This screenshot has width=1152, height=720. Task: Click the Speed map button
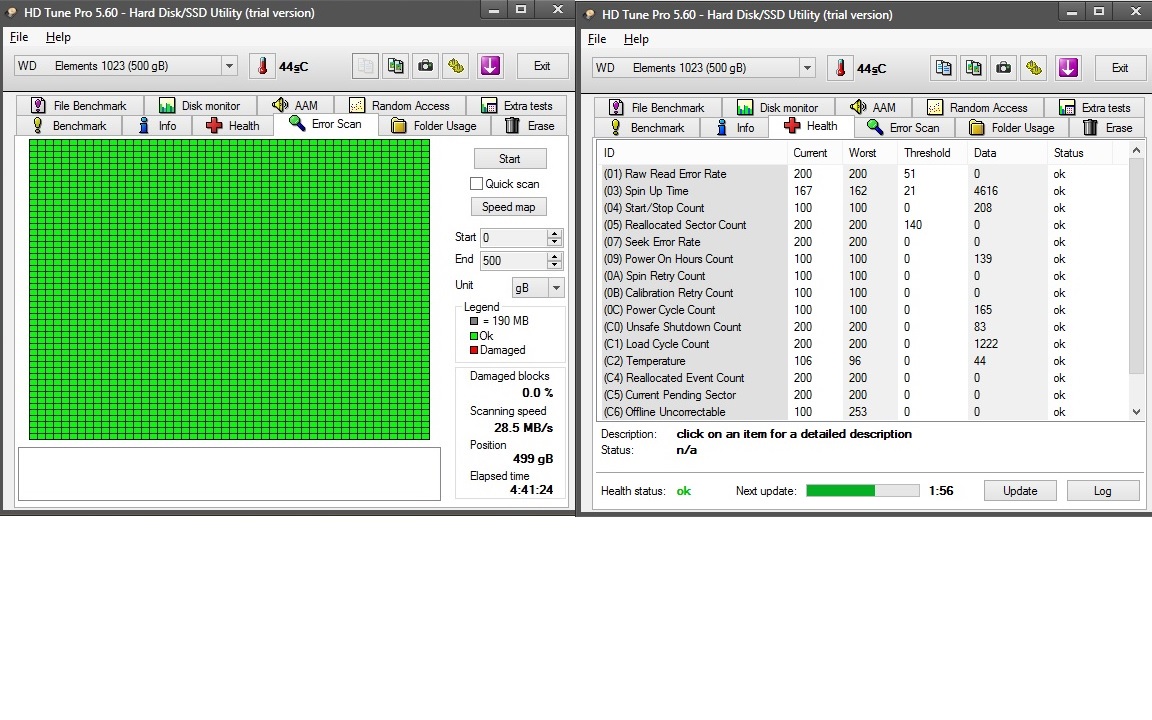click(508, 207)
